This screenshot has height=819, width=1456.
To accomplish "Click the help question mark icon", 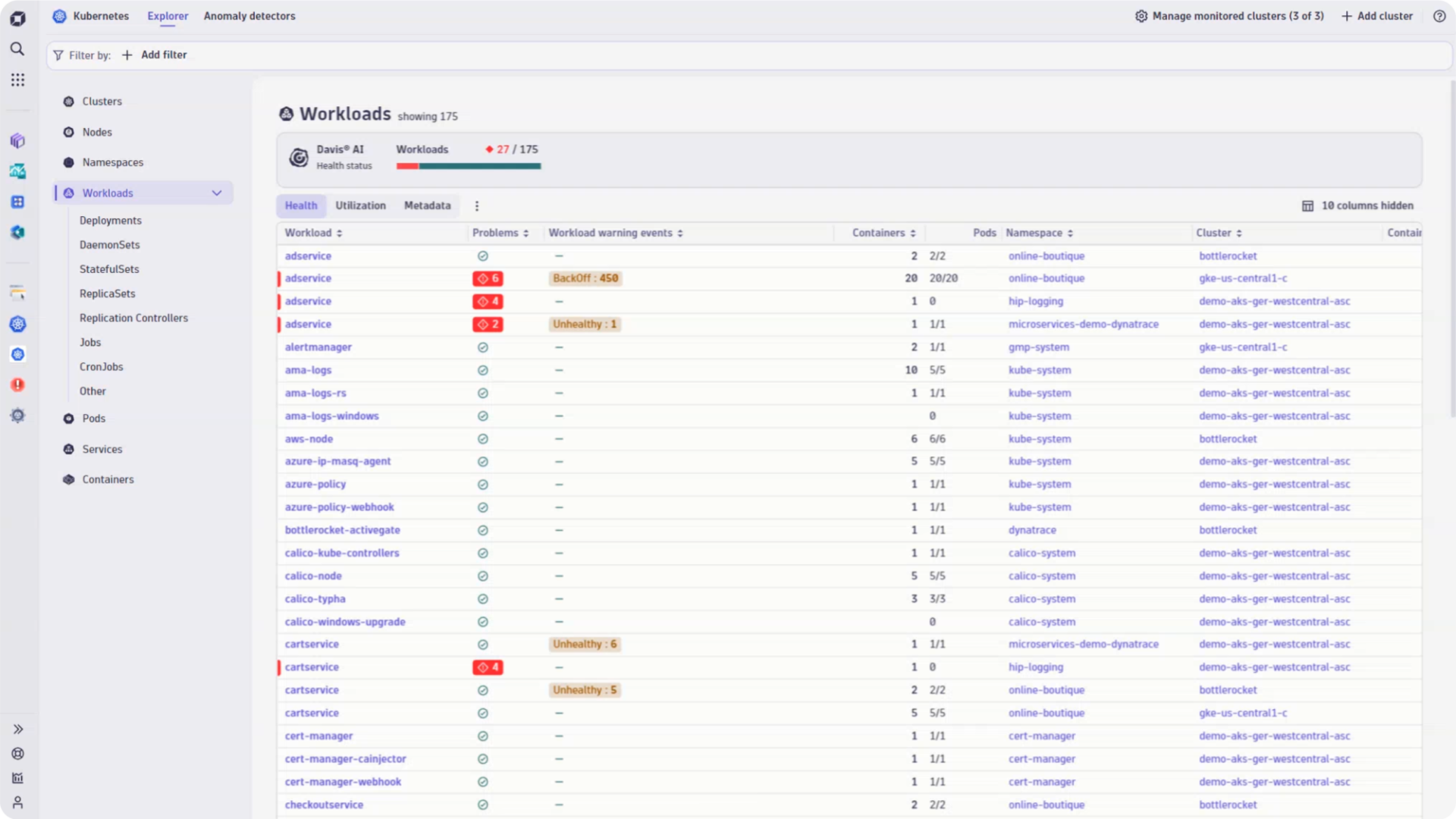I will click(1439, 15).
